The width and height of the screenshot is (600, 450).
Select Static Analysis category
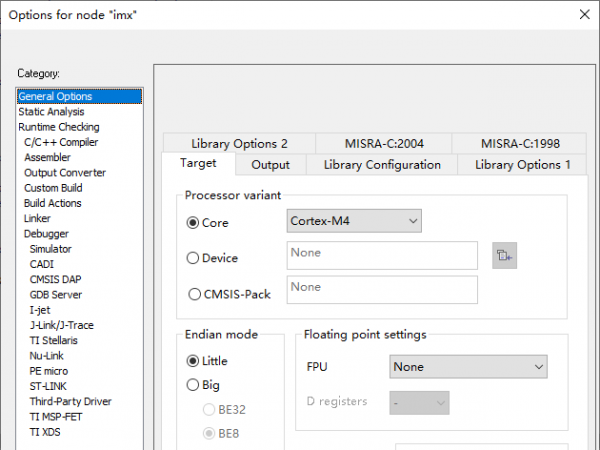[51, 112]
